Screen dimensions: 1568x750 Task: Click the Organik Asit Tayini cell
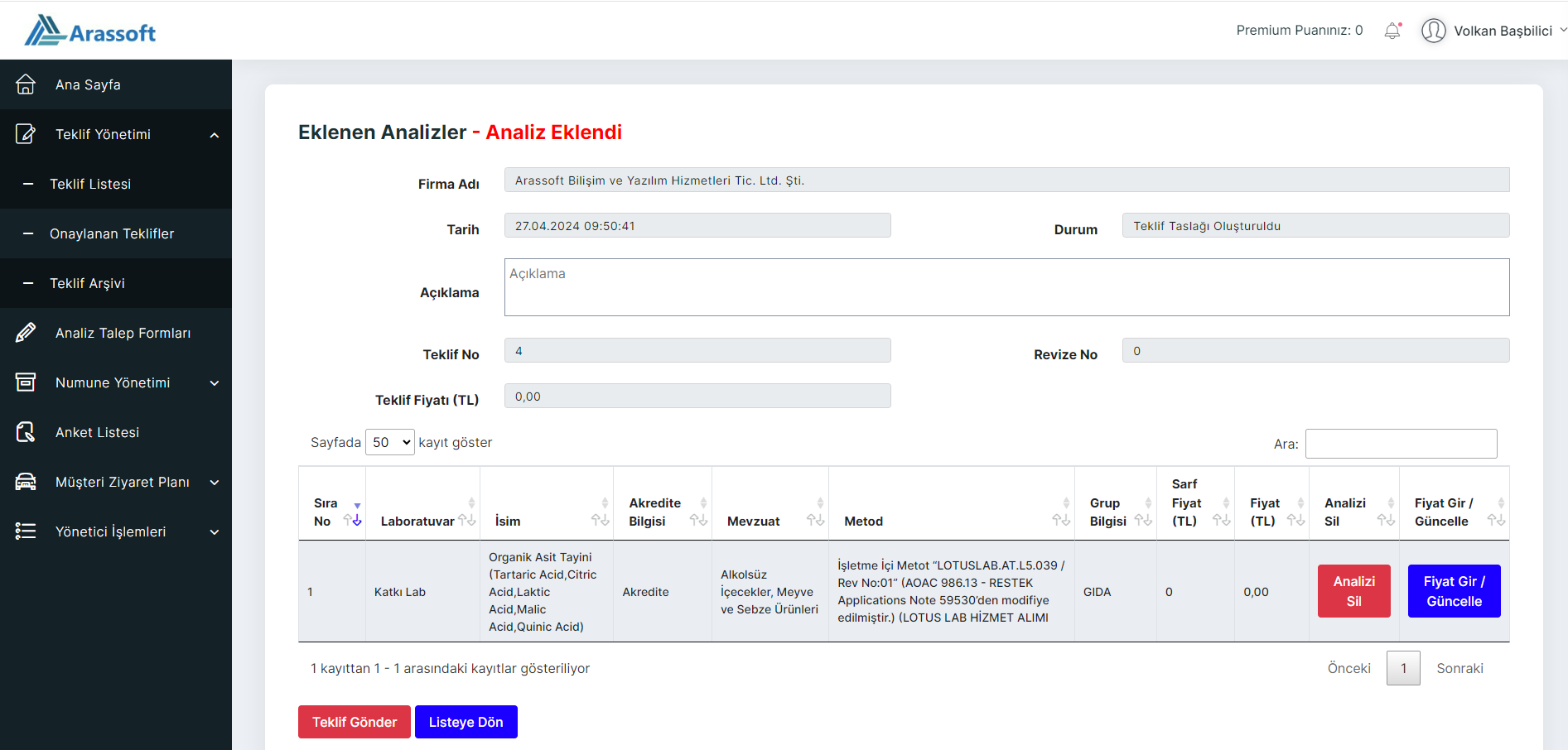click(547, 592)
